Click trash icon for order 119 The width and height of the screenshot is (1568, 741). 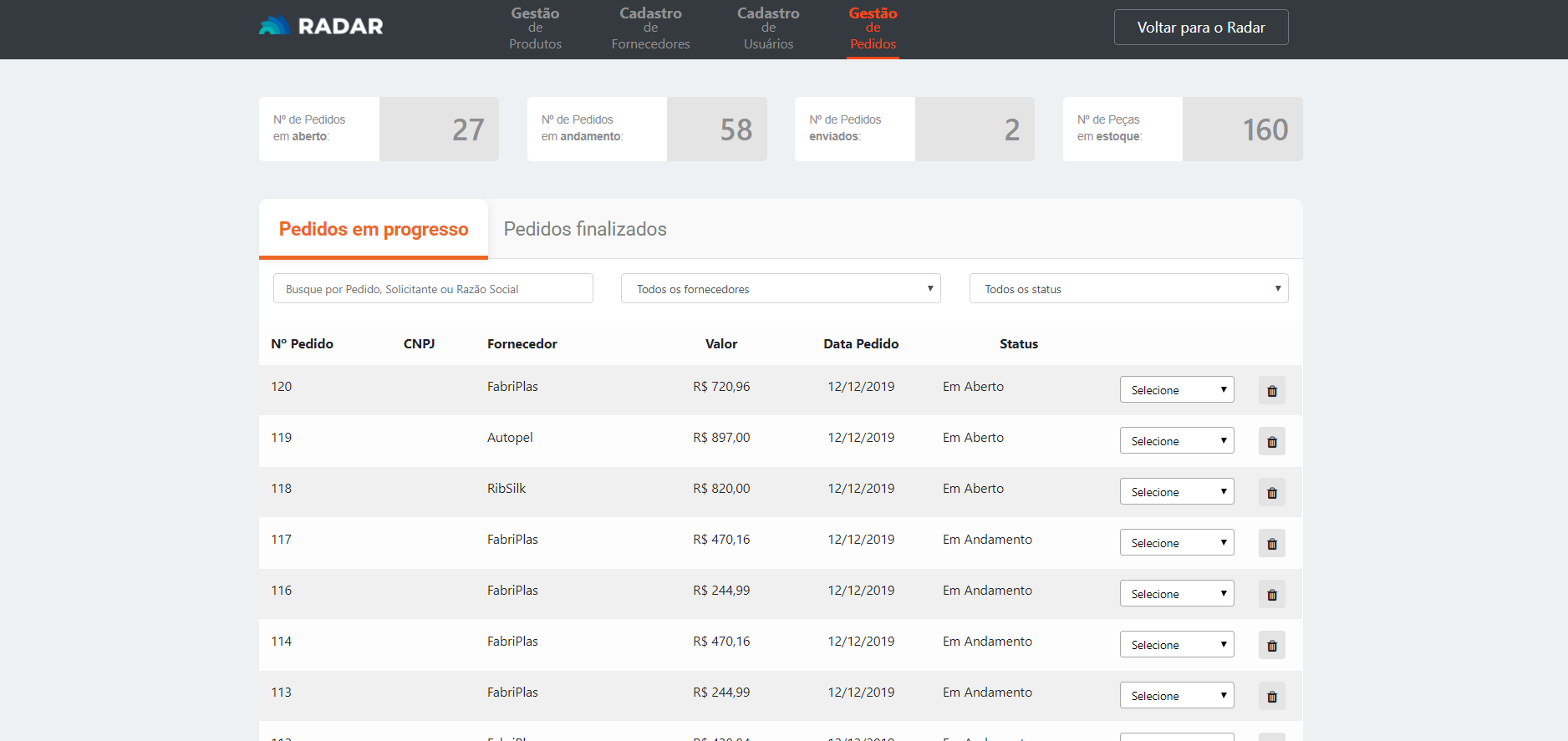[x=1271, y=441]
